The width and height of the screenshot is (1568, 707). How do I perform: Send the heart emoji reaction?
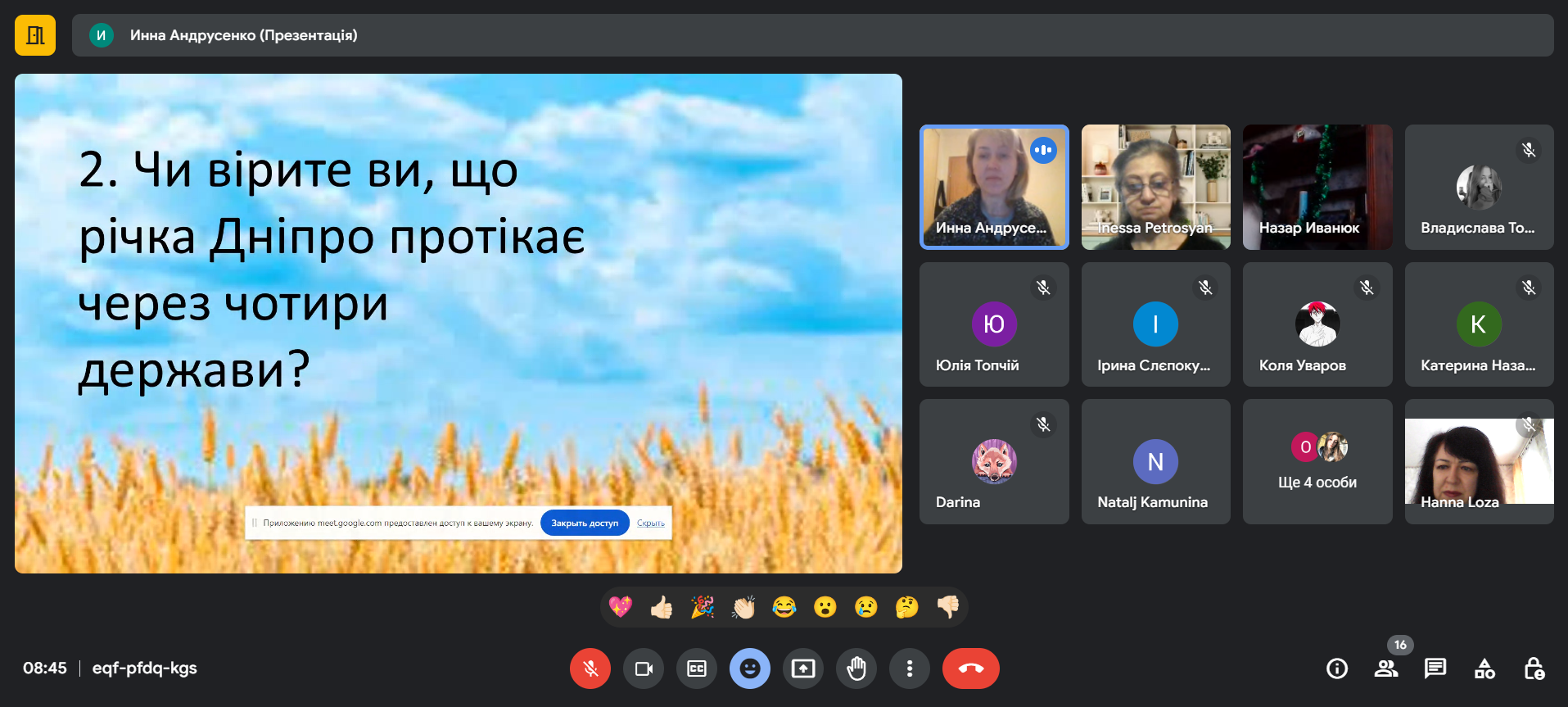coord(621,607)
